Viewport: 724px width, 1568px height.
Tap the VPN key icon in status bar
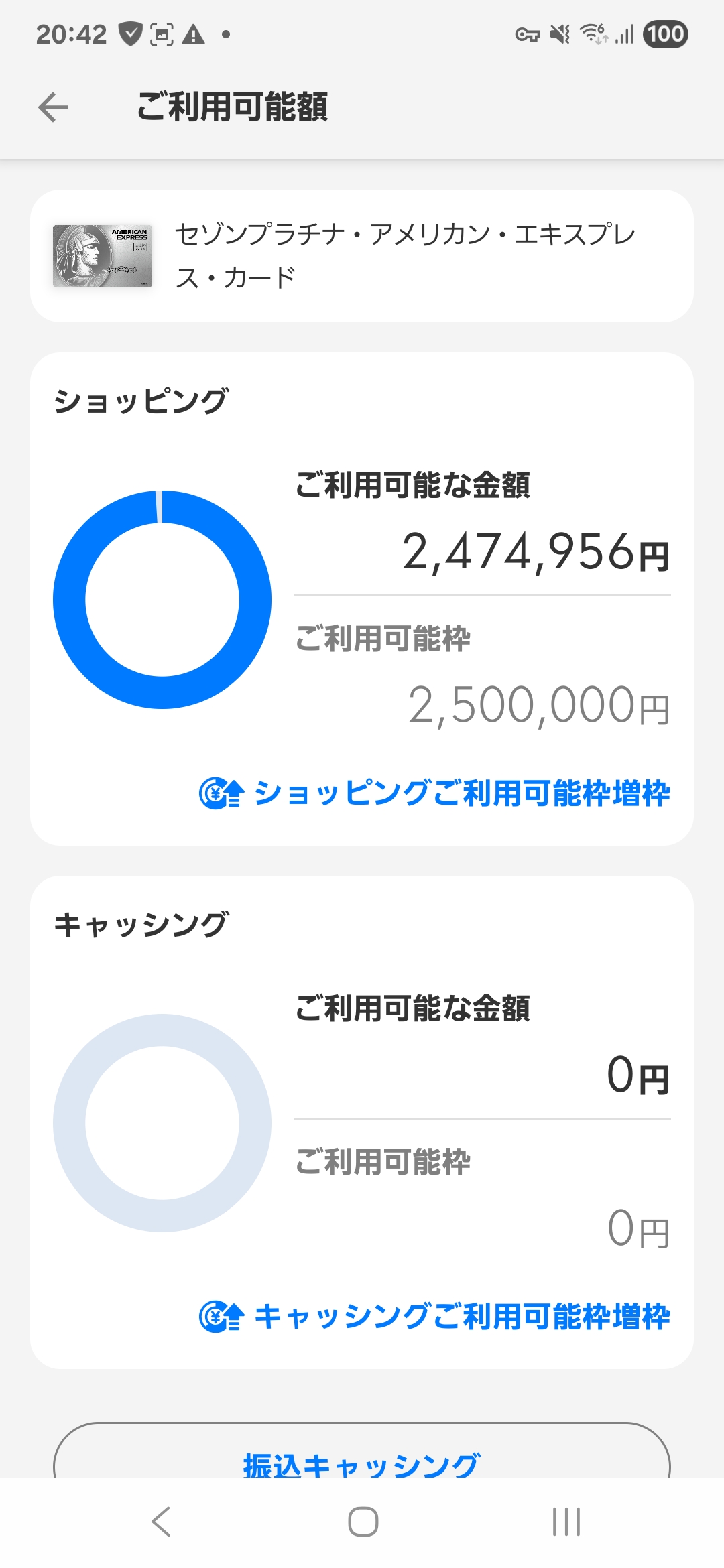click(x=527, y=34)
